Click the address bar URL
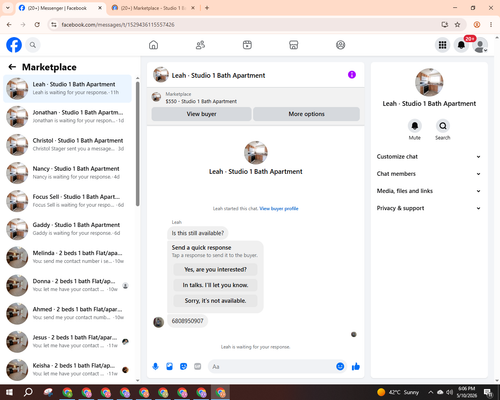The height and width of the screenshot is (400, 500). tap(118, 25)
